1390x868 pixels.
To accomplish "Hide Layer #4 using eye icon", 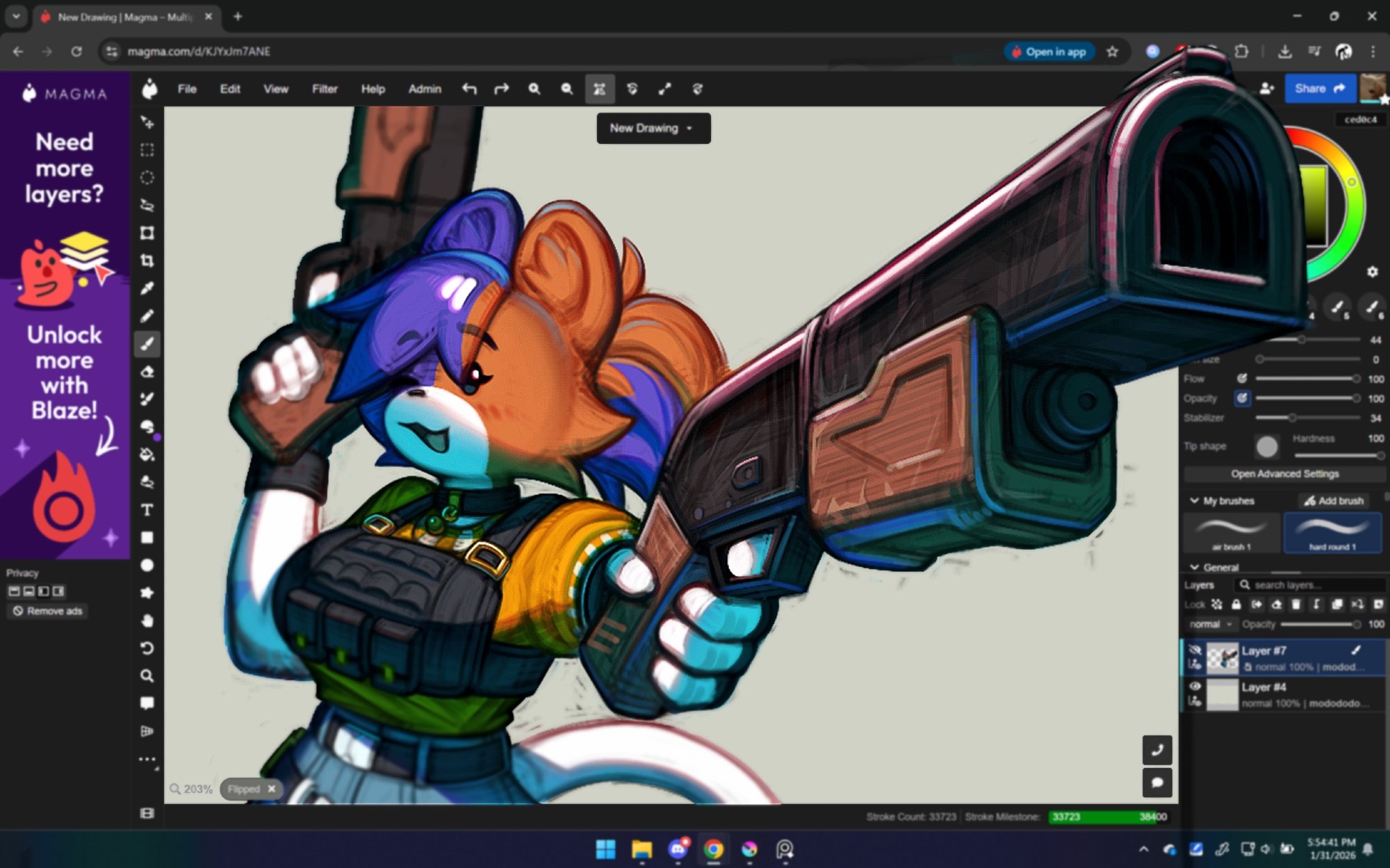I will [1195, 687].
